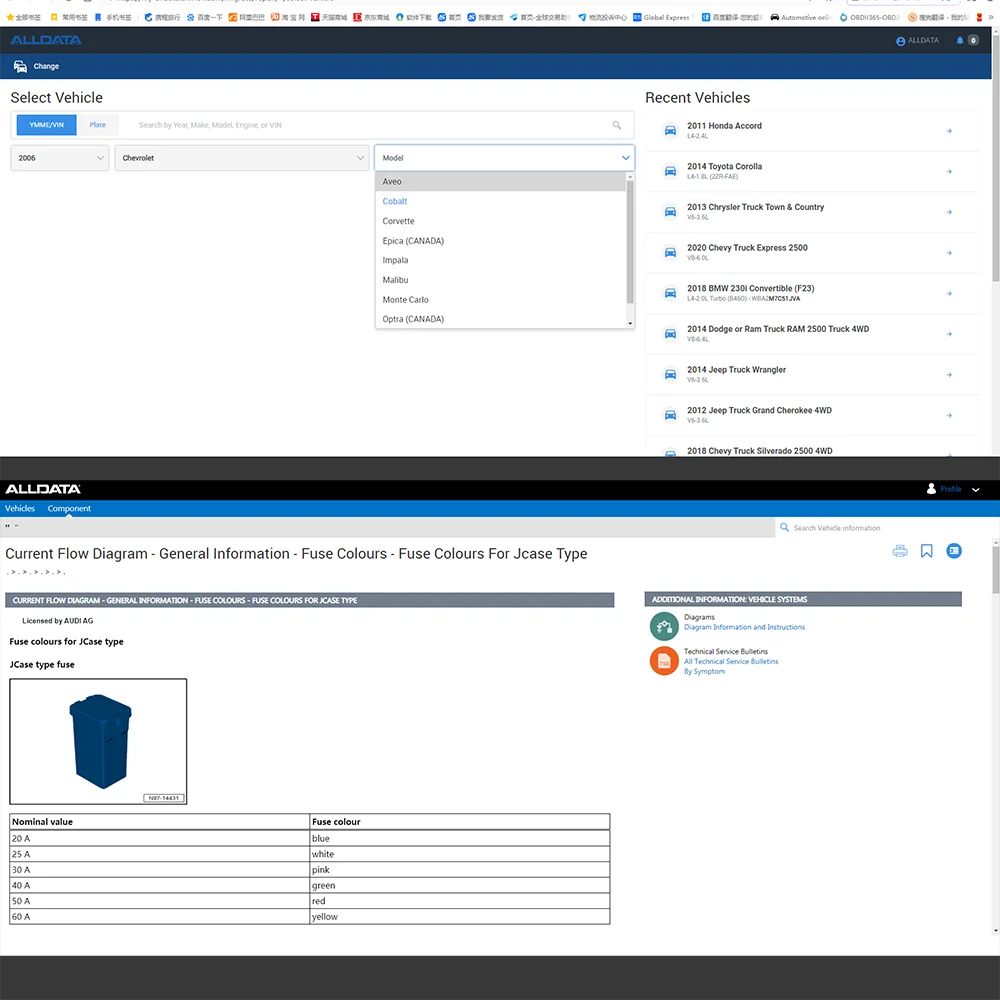Click car icon beside 2013 Chrysler Town & Country

point(670,212)
